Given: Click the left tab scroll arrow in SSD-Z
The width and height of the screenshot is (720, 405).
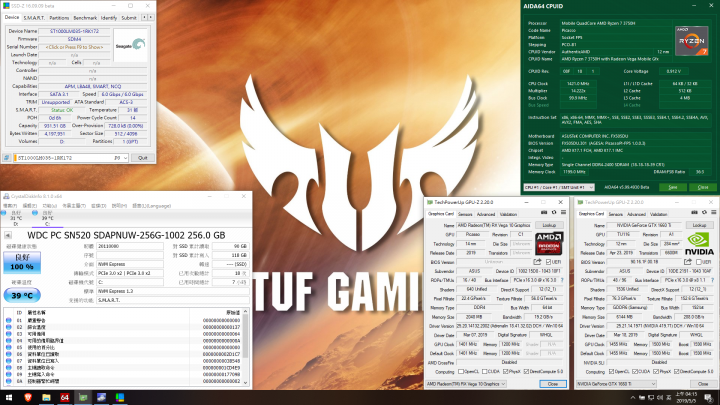Looking at the screenshot, I should click(144, 17).
